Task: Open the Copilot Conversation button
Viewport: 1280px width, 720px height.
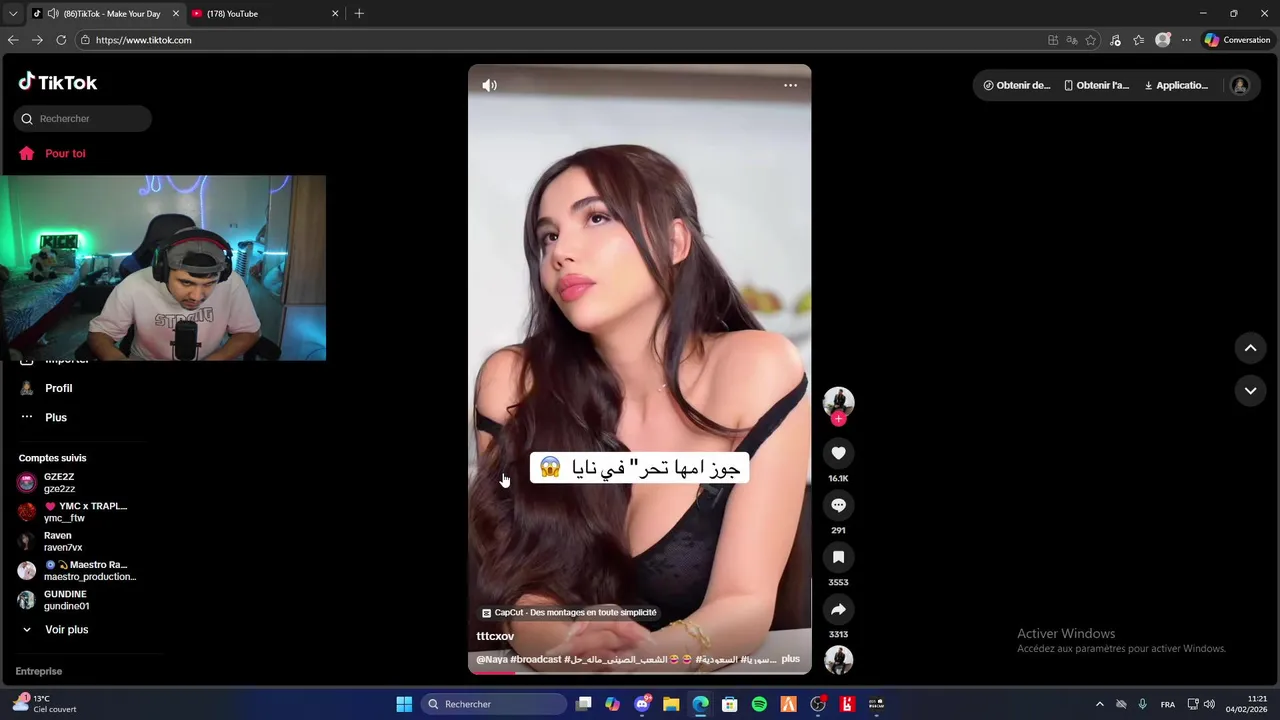Action: click(x=1237, y=40)
